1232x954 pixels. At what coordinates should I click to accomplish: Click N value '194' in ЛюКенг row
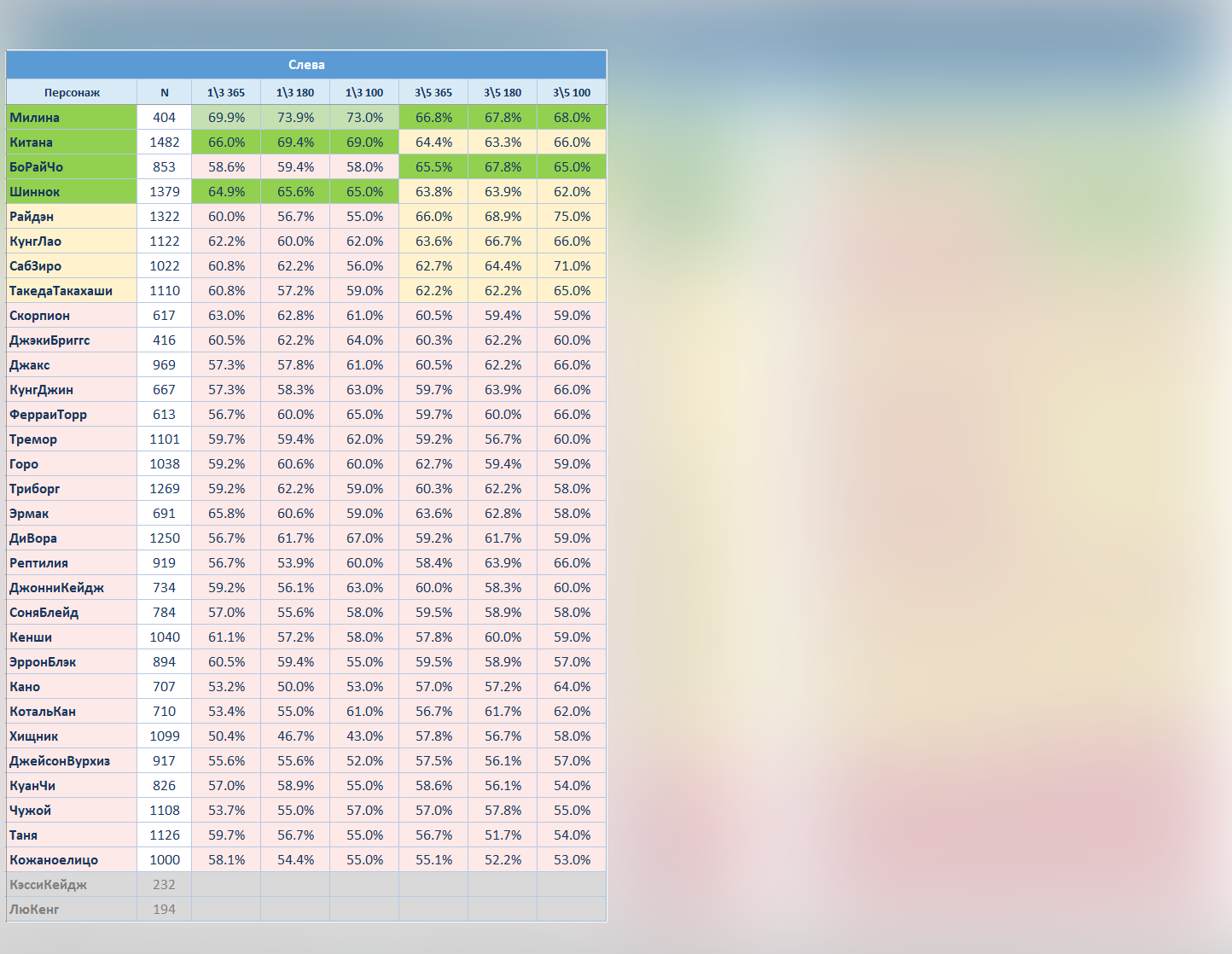click(x=165, y=910)
